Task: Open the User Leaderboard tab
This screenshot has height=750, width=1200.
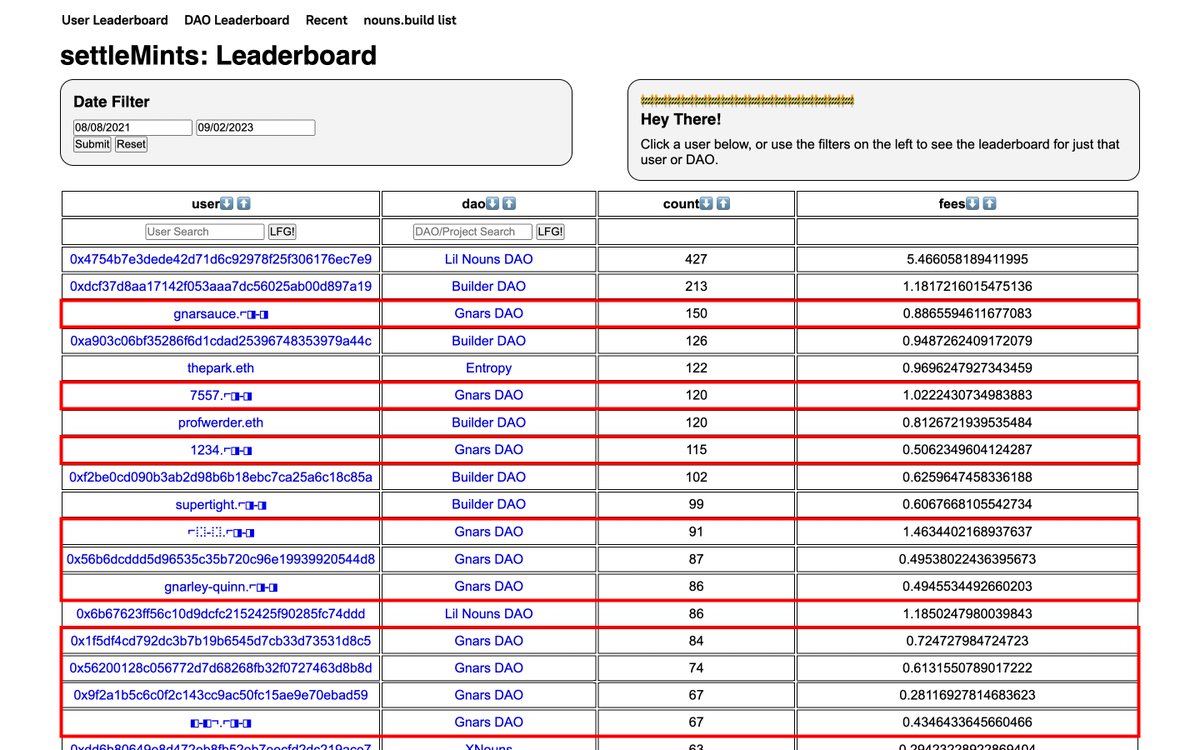Action: (115, 20)
